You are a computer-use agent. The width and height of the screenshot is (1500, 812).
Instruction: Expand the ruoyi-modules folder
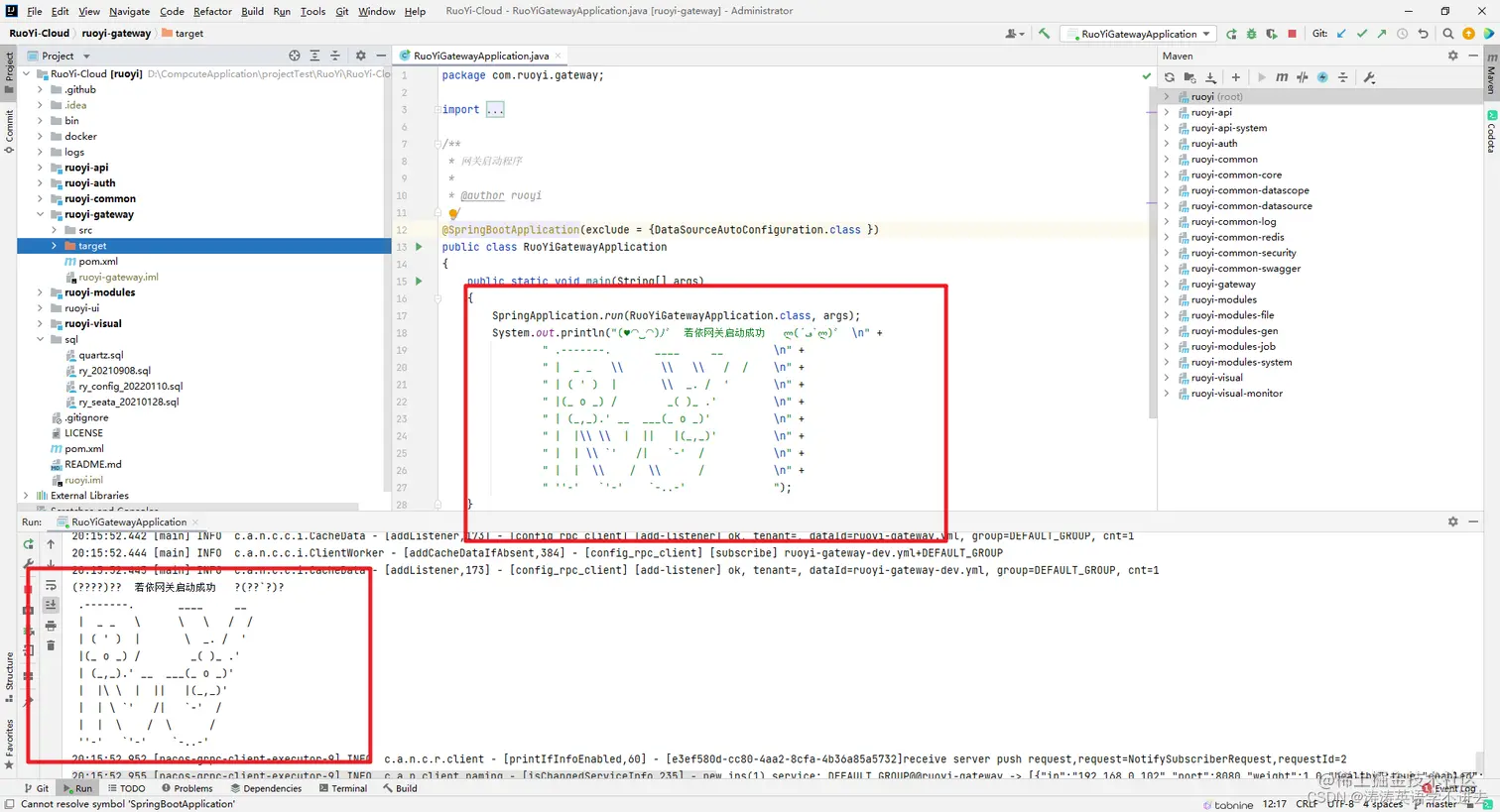click(40, 292)
